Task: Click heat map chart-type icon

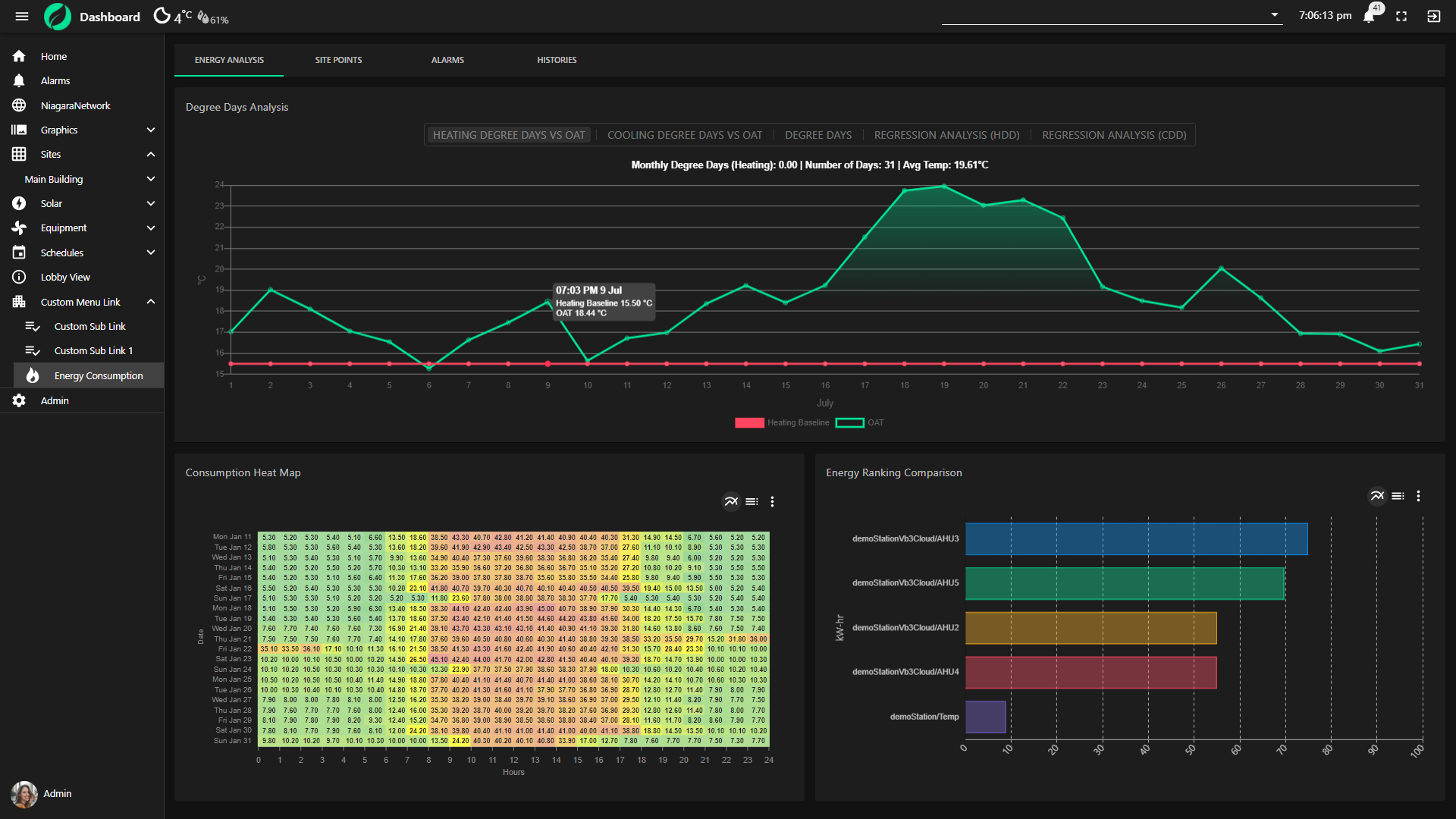Action: (730, 501)
